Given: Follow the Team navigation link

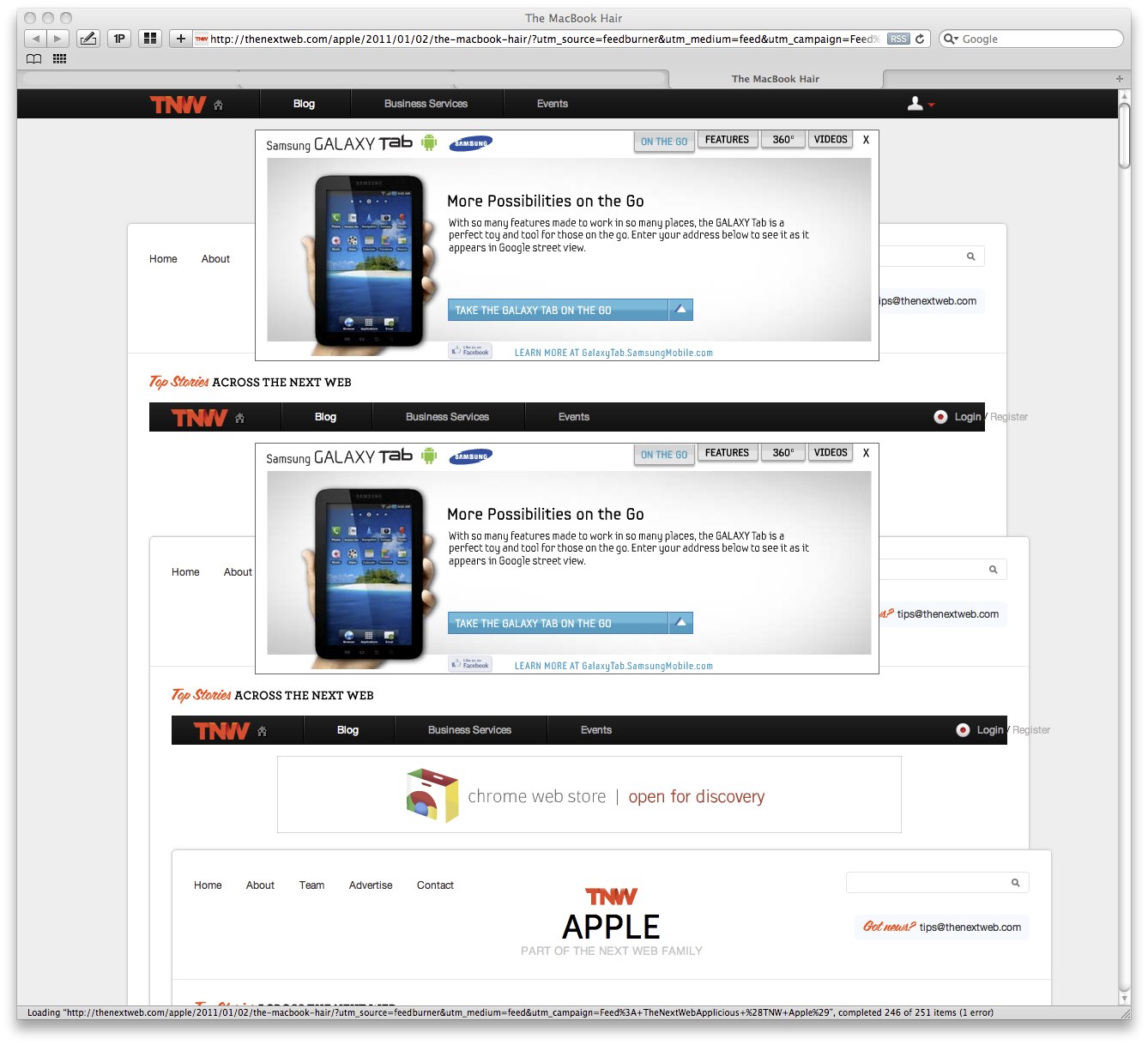Looking at the screenshot, I should coord(311,885).
